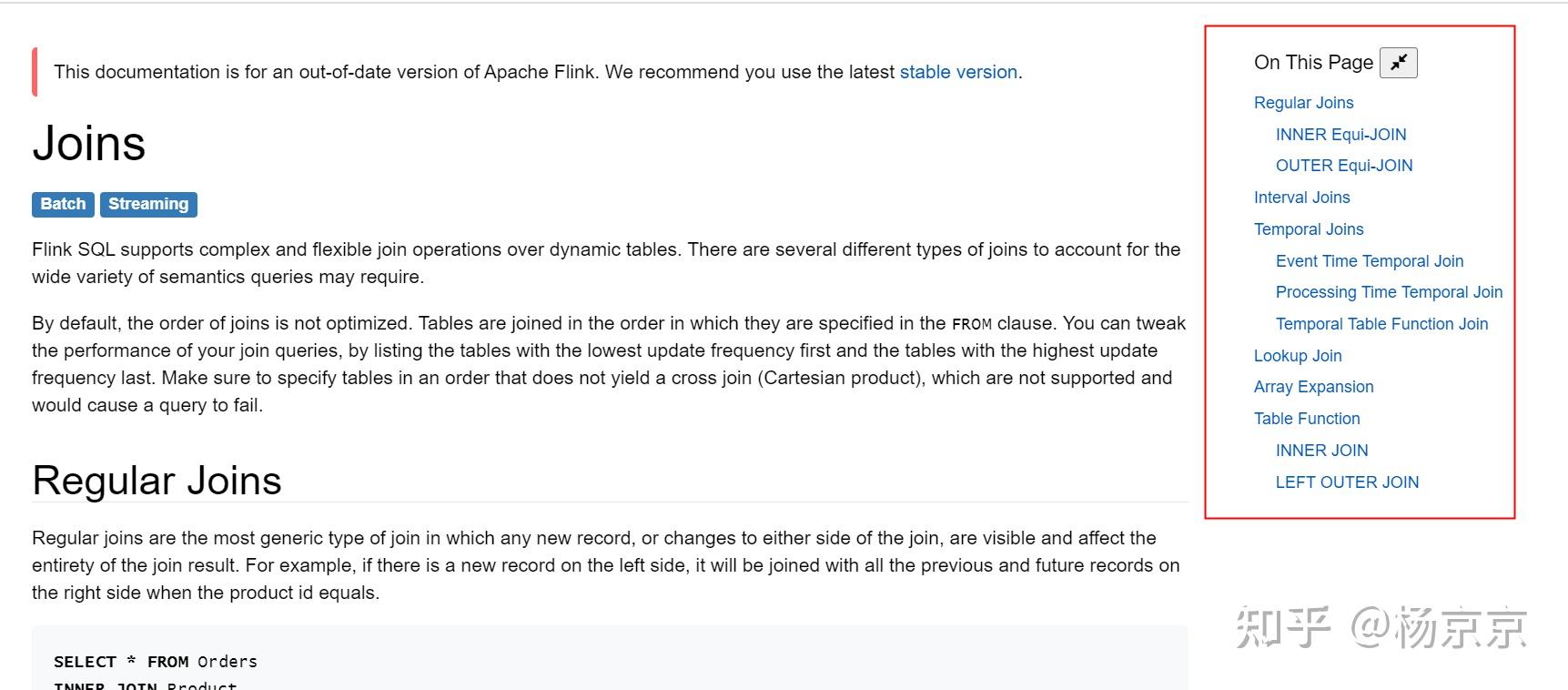Select Temporal Joins in sidebar

(x=1308, y=229)
